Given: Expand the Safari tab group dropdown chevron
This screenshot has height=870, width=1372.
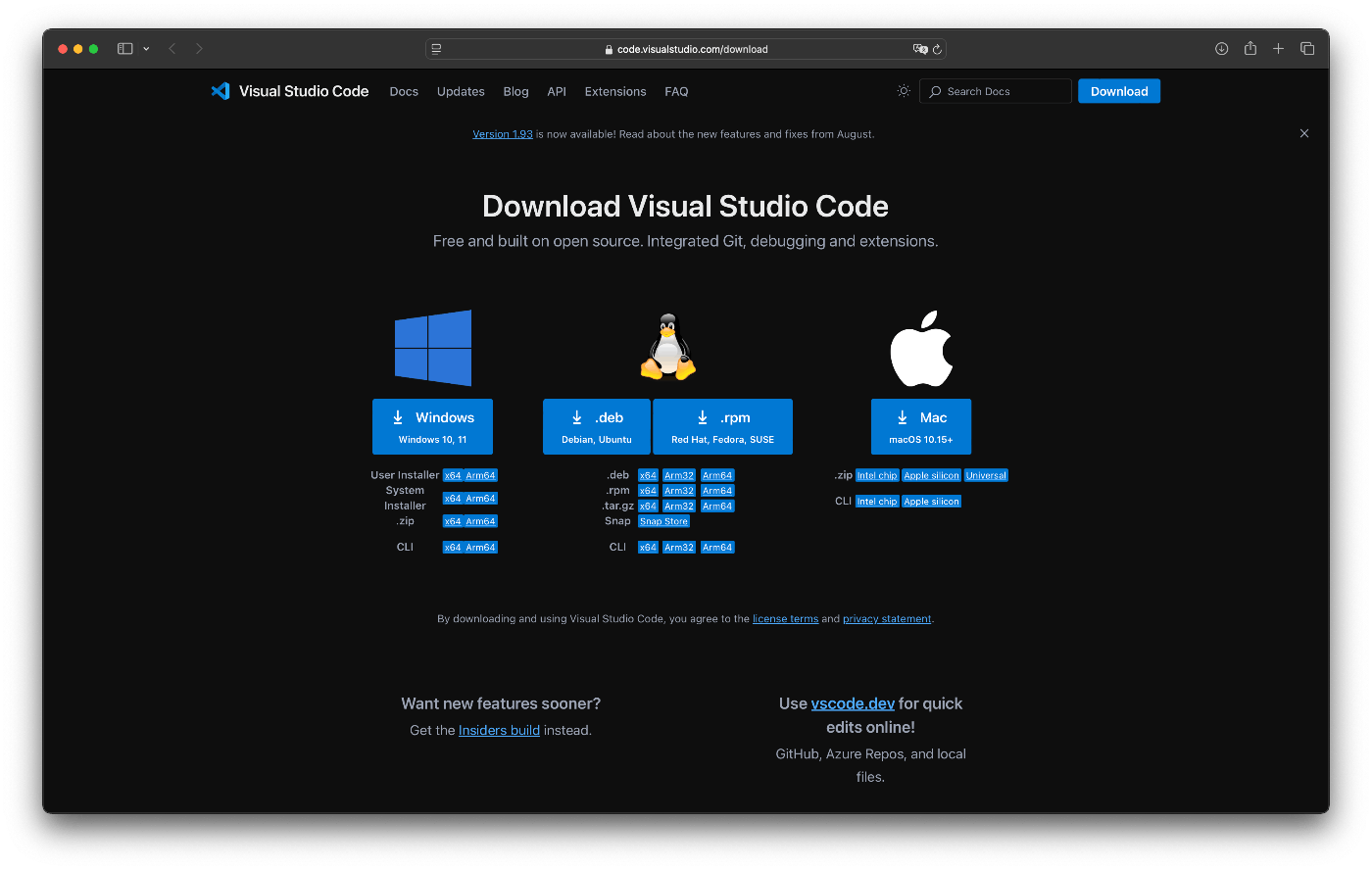Looking at the screenshot, I should click(146, 49).
